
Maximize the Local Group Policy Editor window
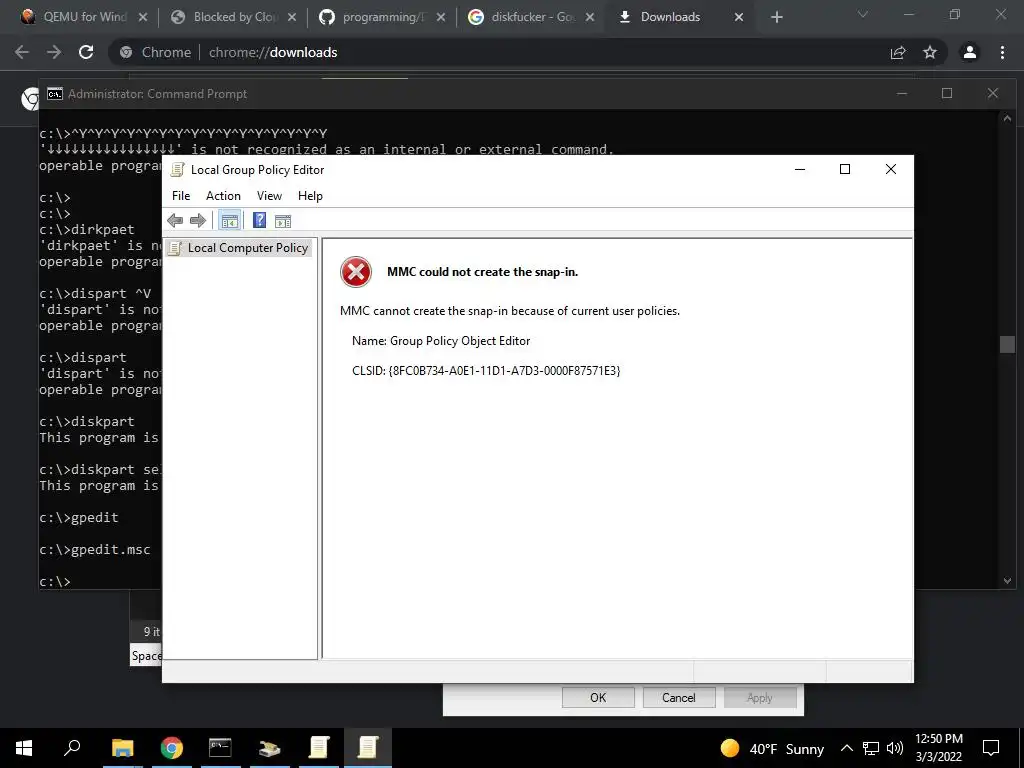click(x=845, y=169)
